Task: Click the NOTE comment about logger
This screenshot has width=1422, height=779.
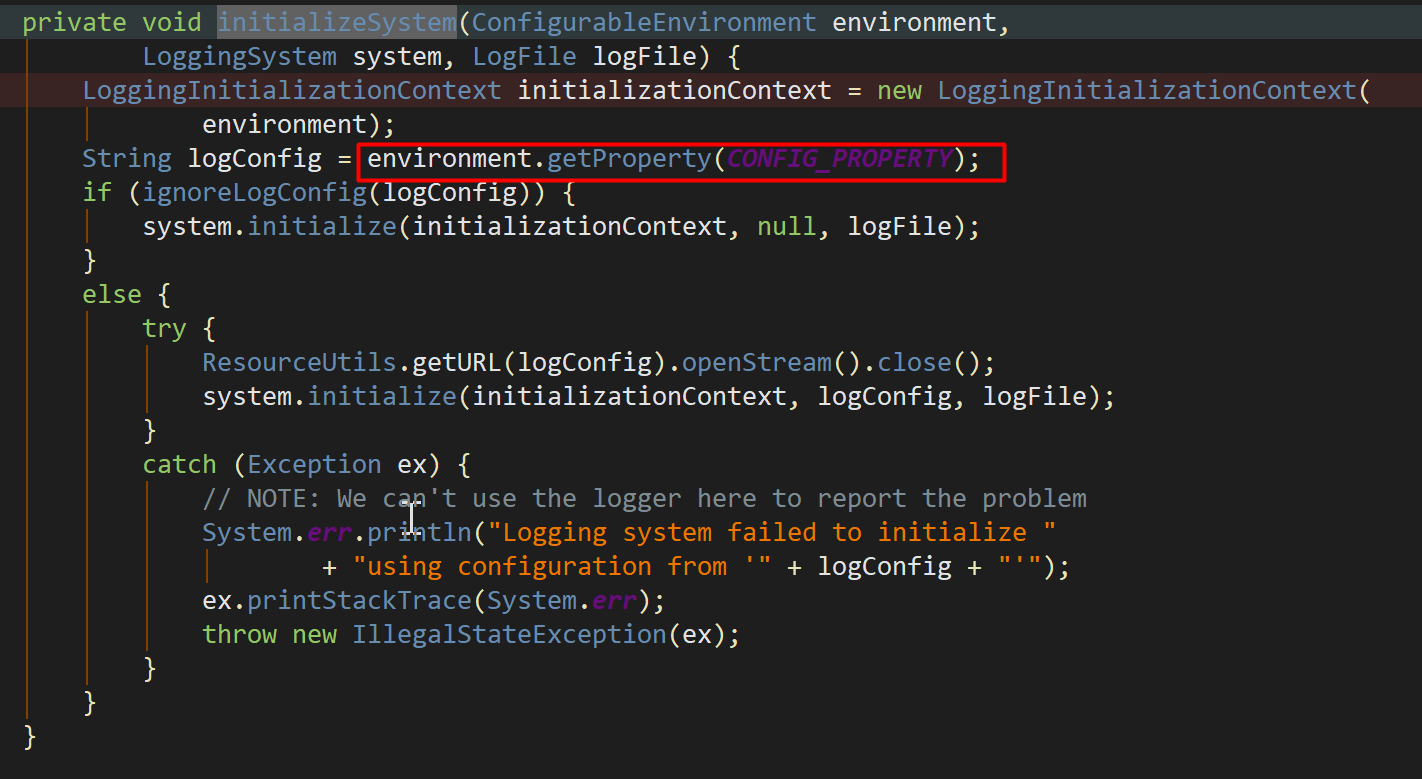Action: click(644, 497)
